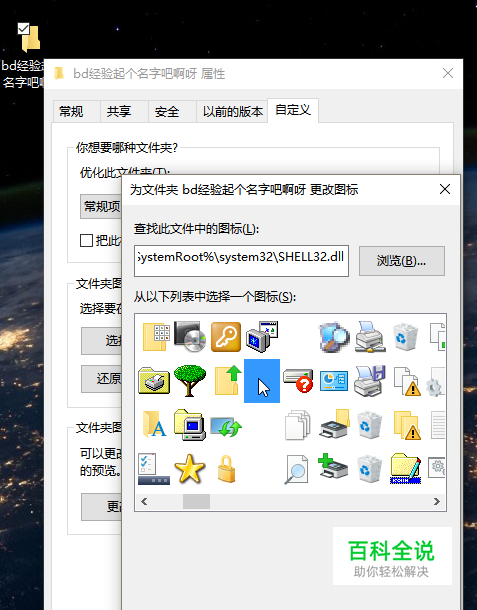The image size is (477, 610).
Task: Tick the checkbox under the template dropdown in Properties
Action: 86,240
